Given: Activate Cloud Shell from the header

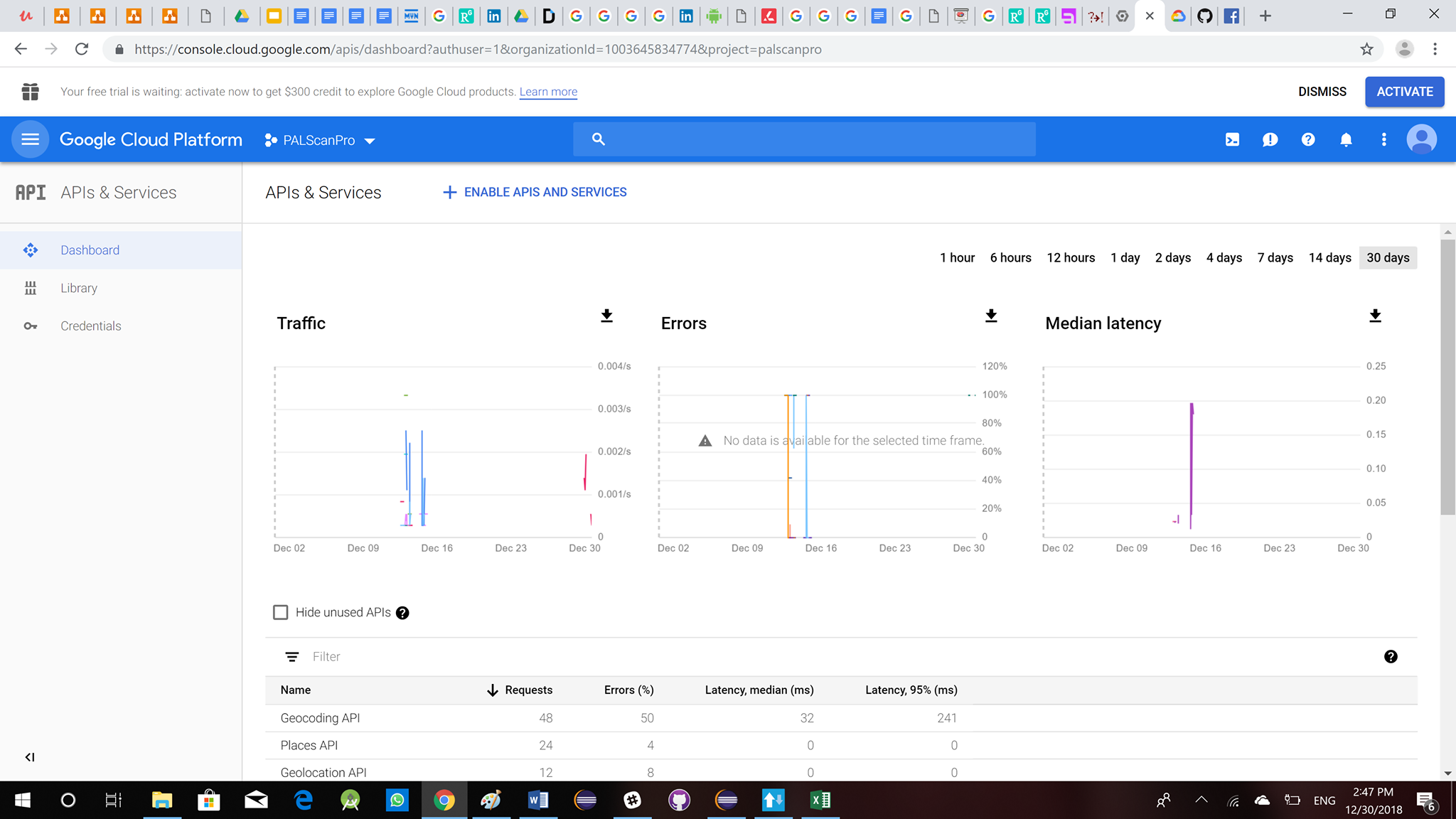Looking at the screenshot, I should pyautogui.click(x=1232, y=139).
